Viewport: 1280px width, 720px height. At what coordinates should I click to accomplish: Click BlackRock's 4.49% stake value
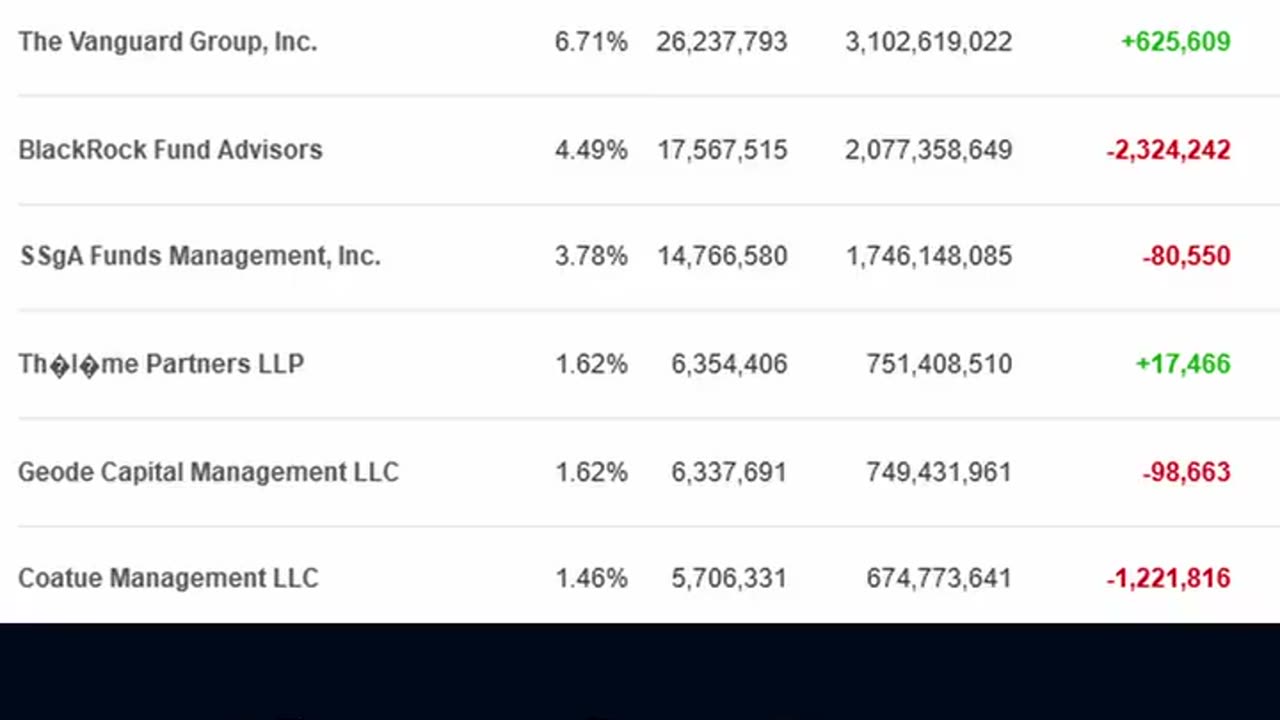click(x=591, y=150)
